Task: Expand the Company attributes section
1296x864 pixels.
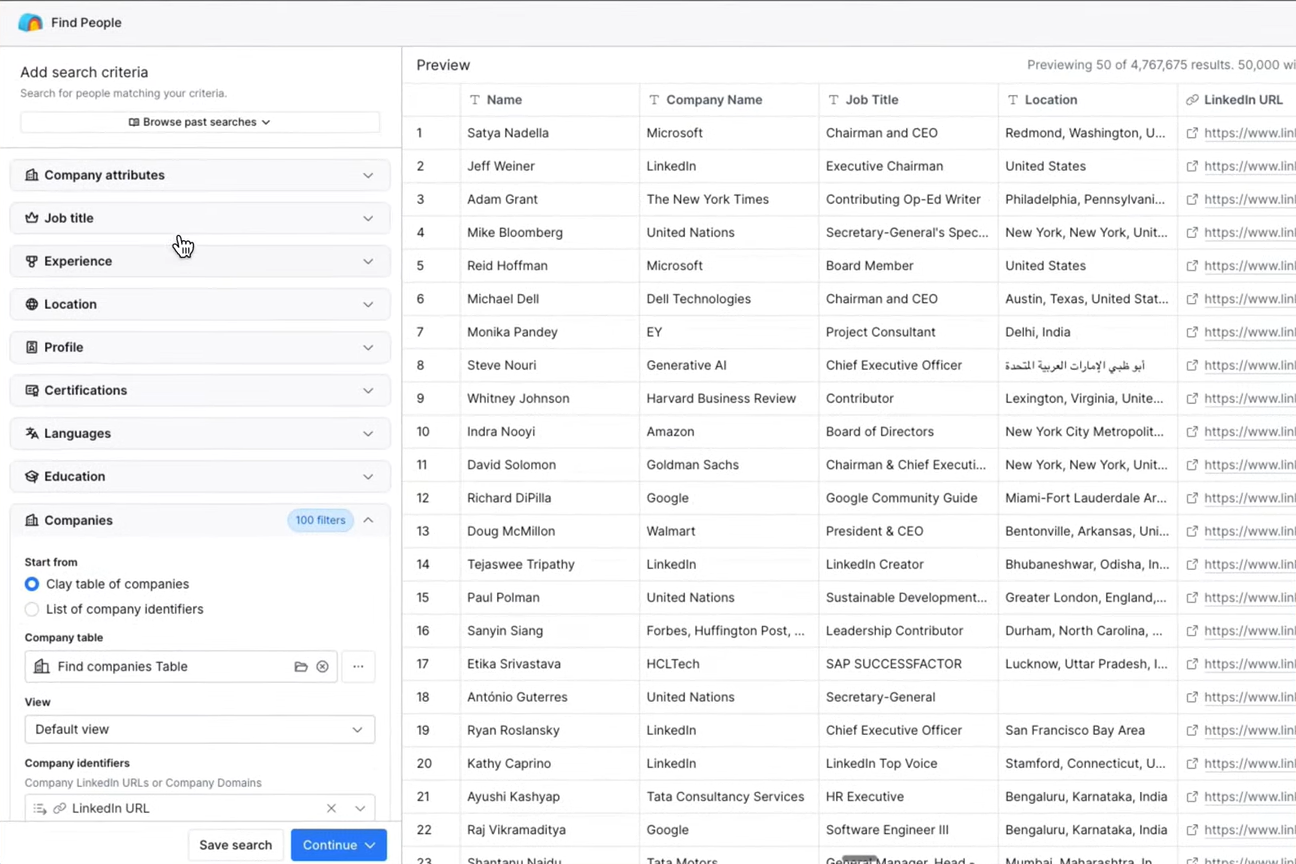Action: [x=200, y=175]
